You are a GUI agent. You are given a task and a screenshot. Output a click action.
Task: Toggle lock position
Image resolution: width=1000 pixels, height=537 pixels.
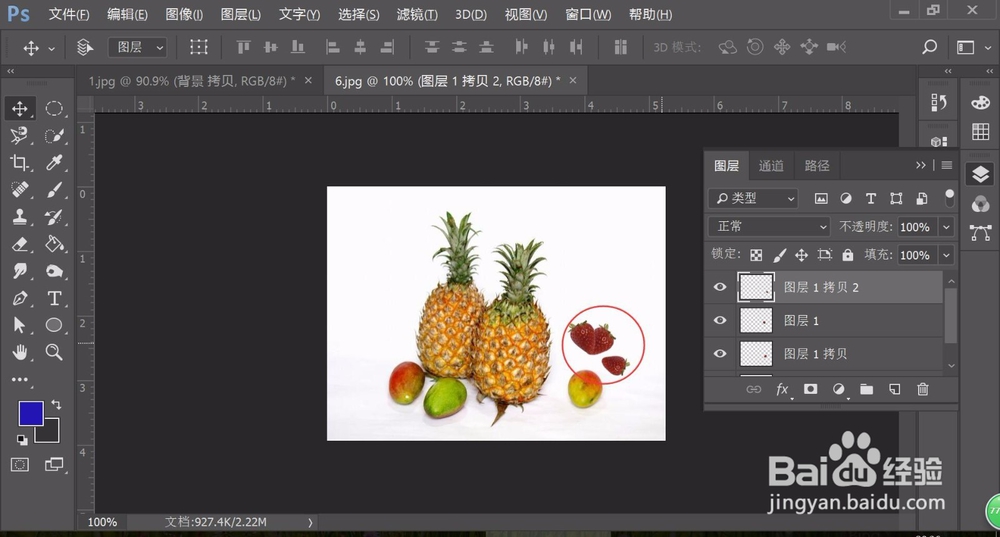pyautogui.click(x=801, y=255)
